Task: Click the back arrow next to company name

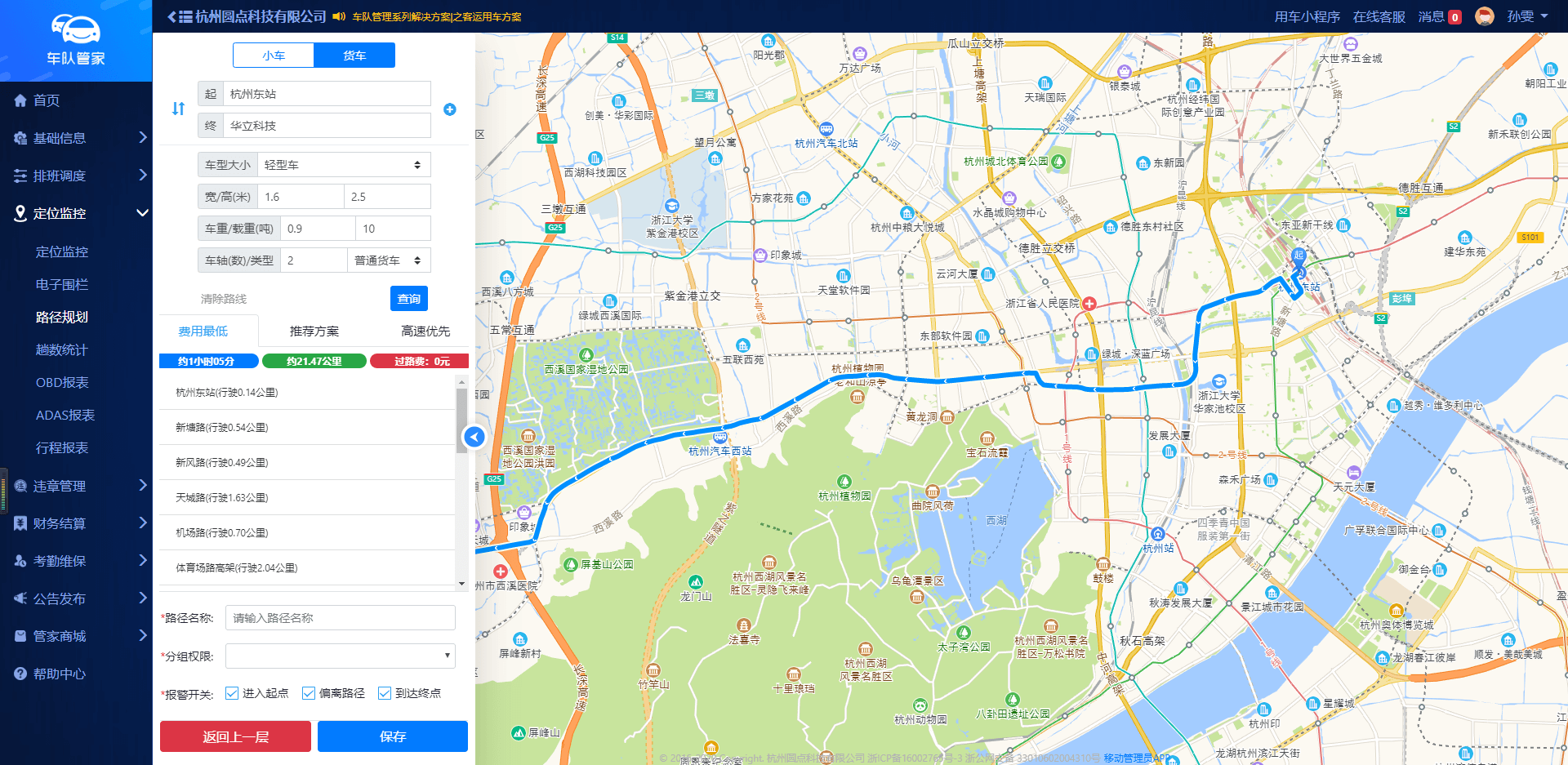Action: click(171, 16)
